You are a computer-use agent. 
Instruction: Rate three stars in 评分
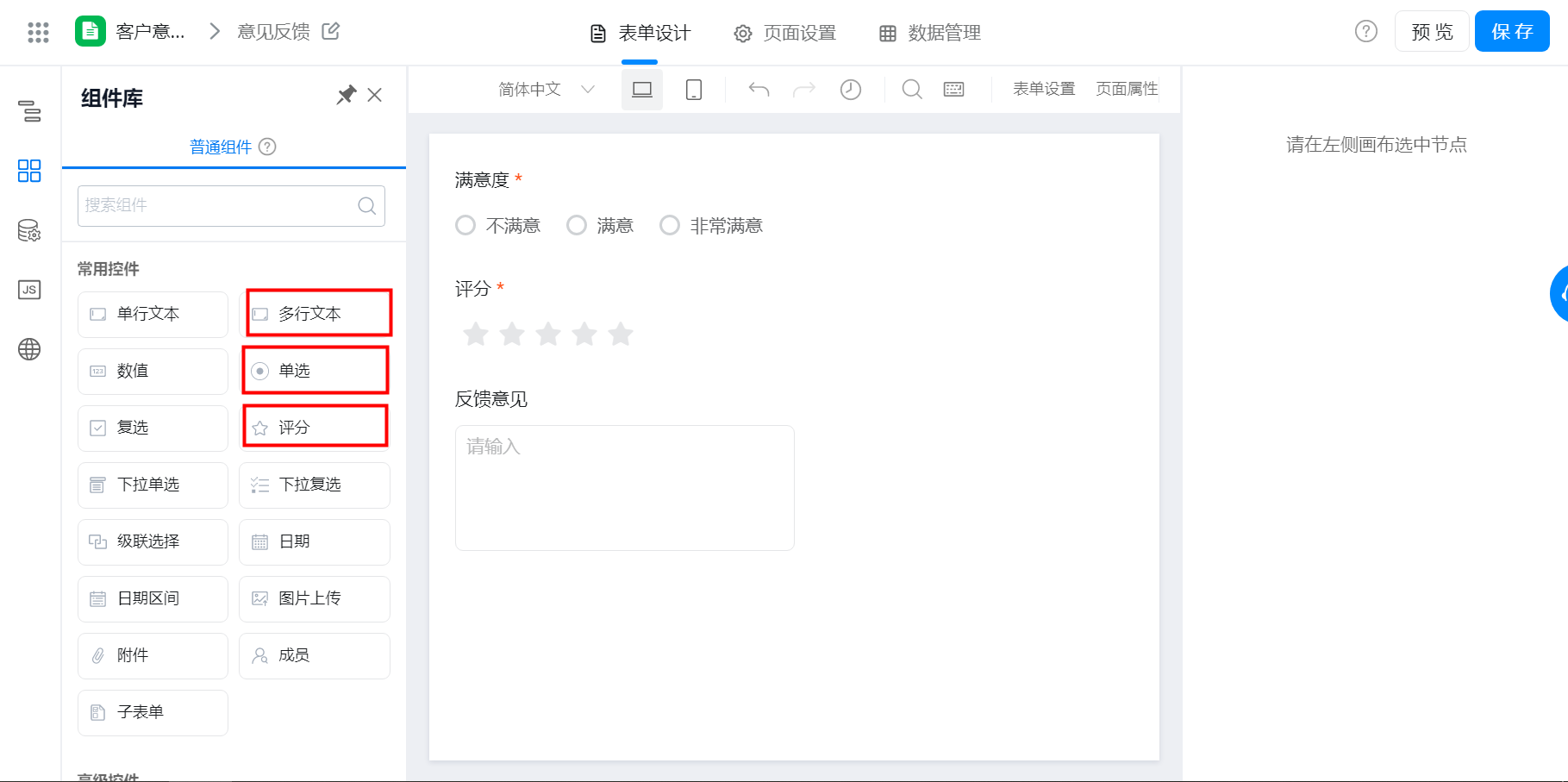click(548, 334)
